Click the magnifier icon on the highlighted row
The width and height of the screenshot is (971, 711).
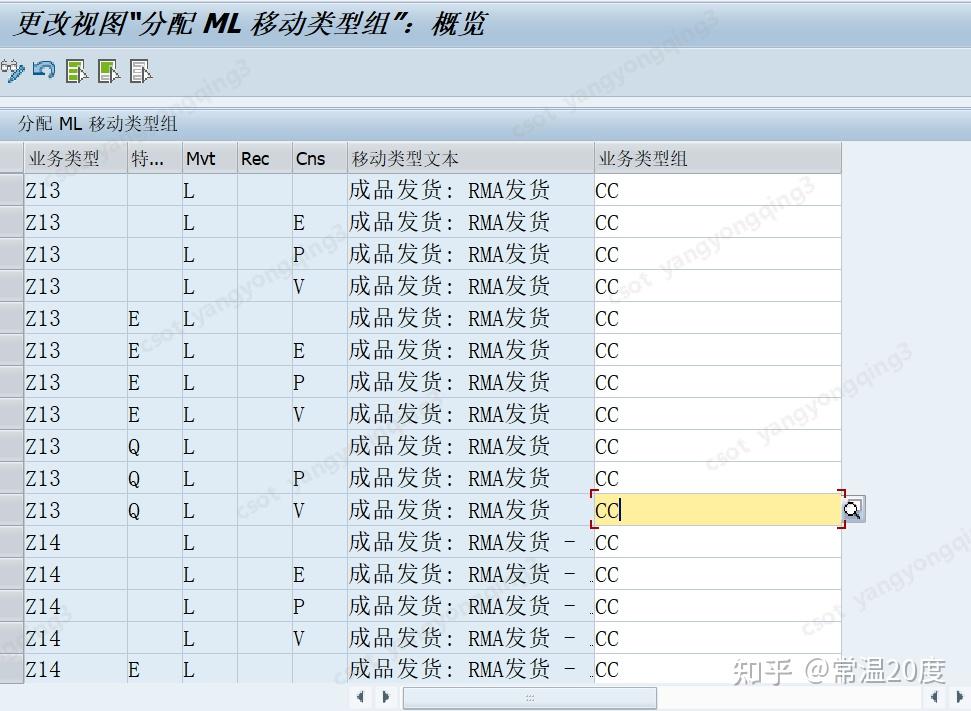point(852,510)
